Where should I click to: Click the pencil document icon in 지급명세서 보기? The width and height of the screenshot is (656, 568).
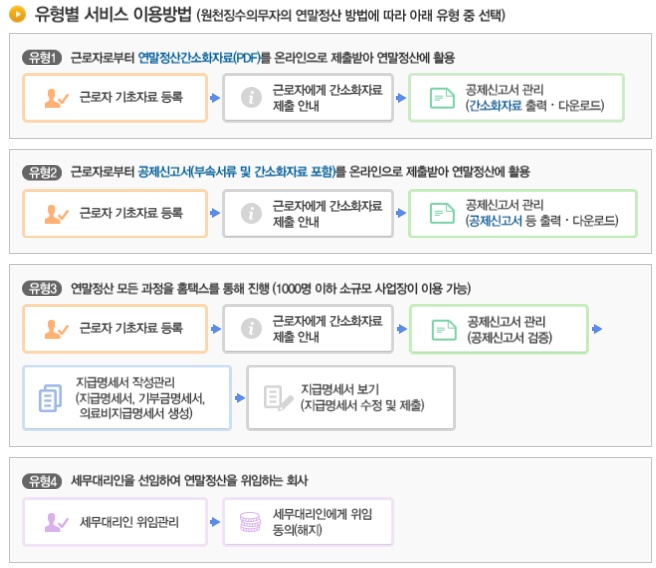click(x=277, y=398)
